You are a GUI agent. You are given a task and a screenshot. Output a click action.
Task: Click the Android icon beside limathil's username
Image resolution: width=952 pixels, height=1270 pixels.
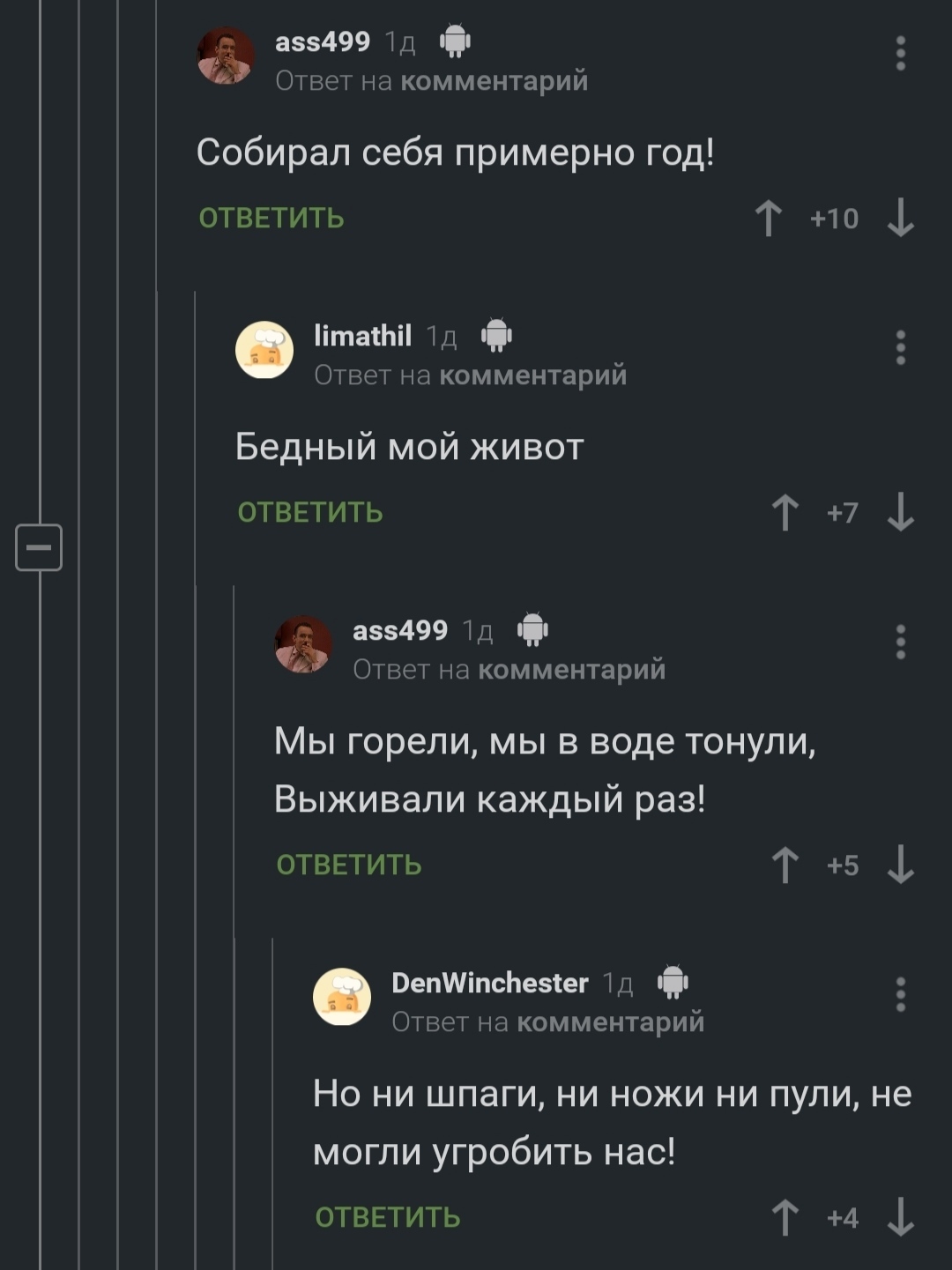point(497,335)
